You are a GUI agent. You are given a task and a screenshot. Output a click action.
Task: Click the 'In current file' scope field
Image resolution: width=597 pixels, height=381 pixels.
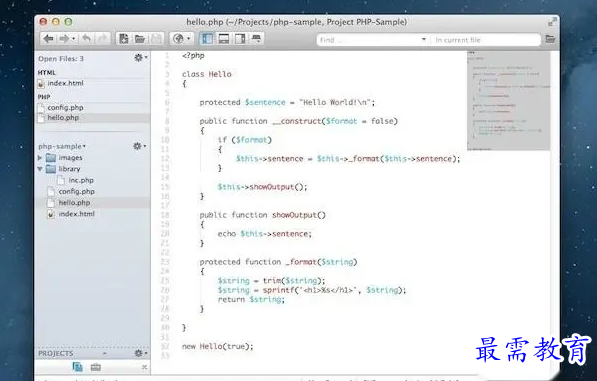click(x=485, y=40)
